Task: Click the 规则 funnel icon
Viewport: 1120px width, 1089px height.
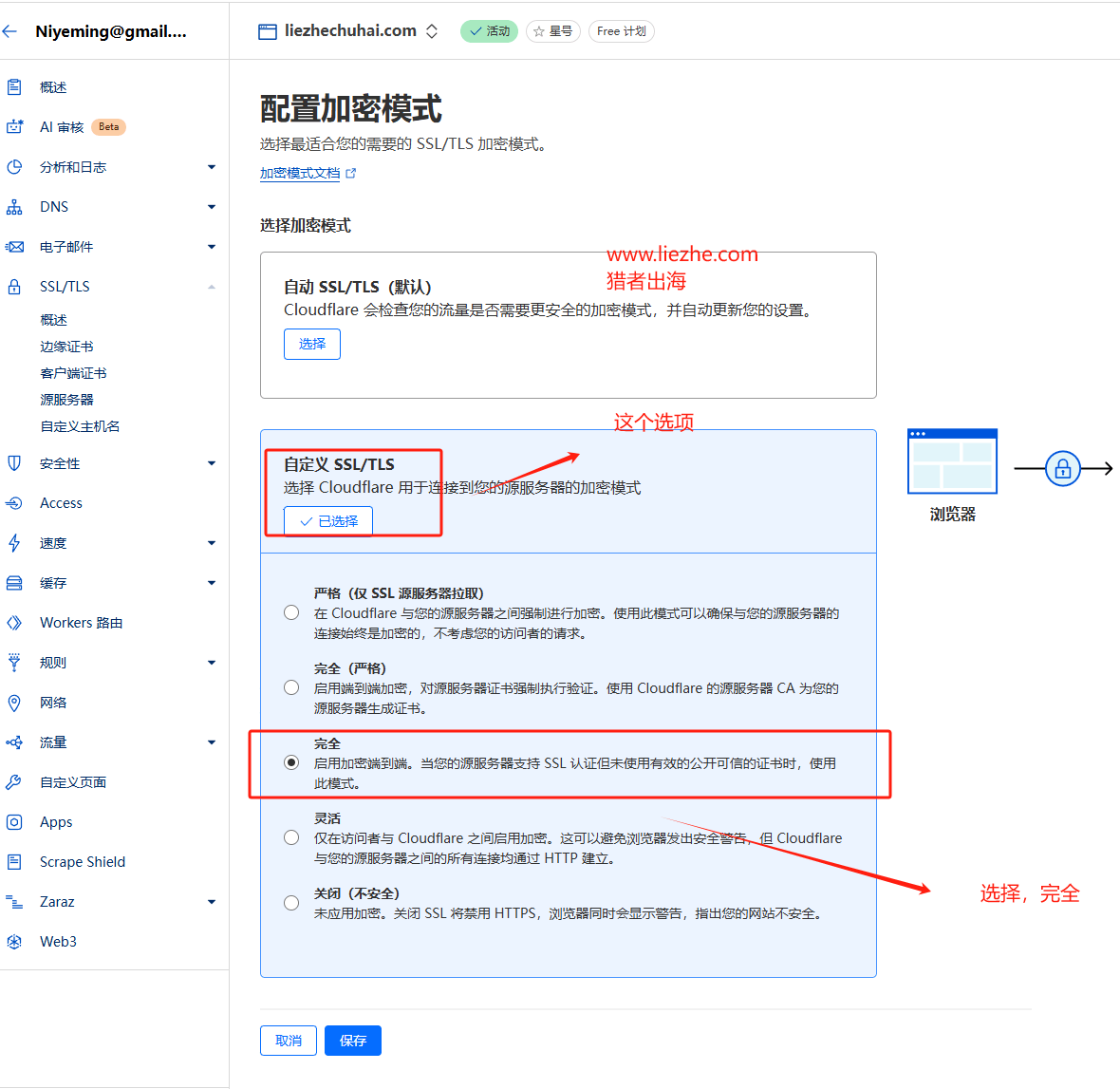Action: coord(14,663)
